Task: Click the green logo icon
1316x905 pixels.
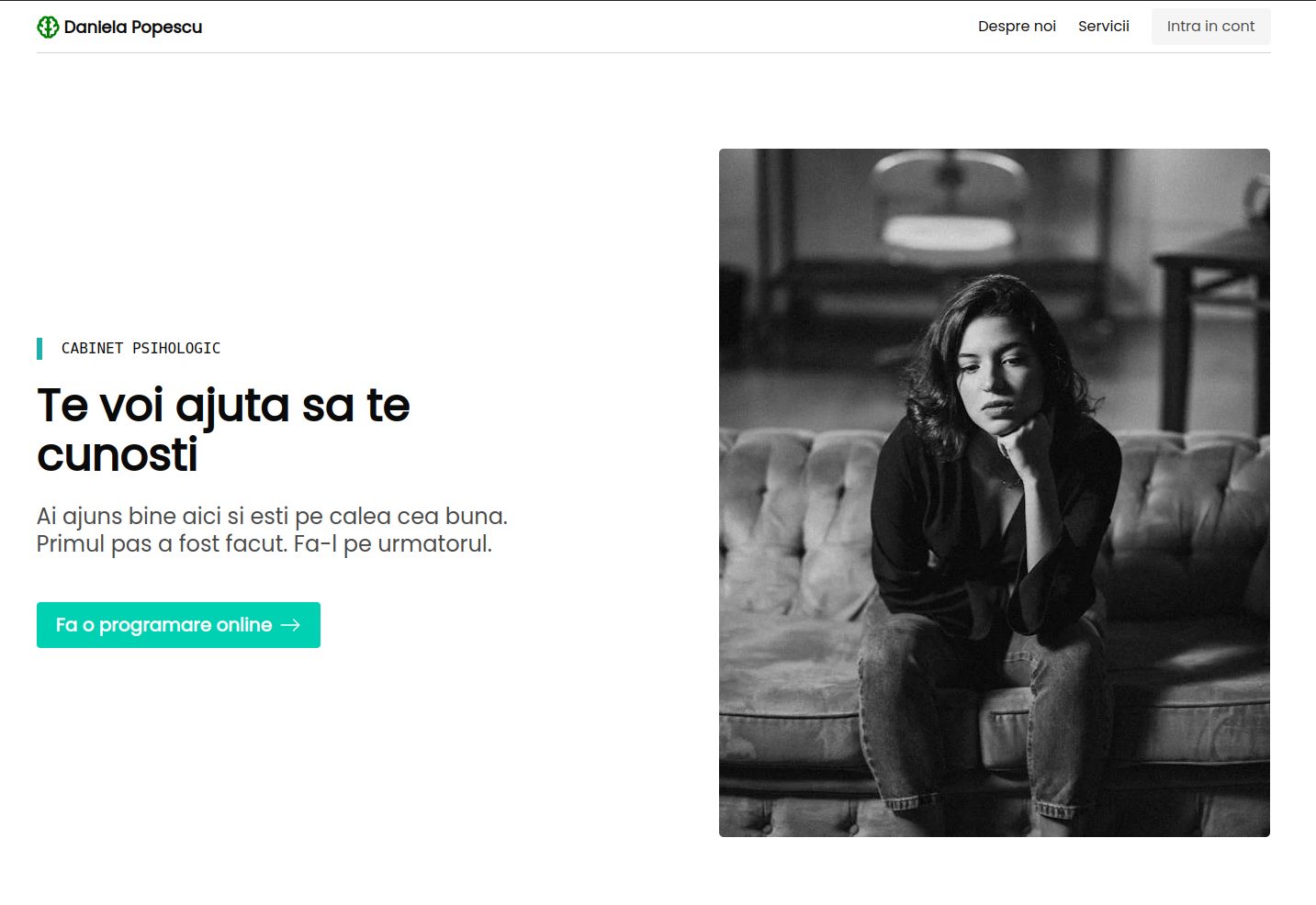Action: 48,28
